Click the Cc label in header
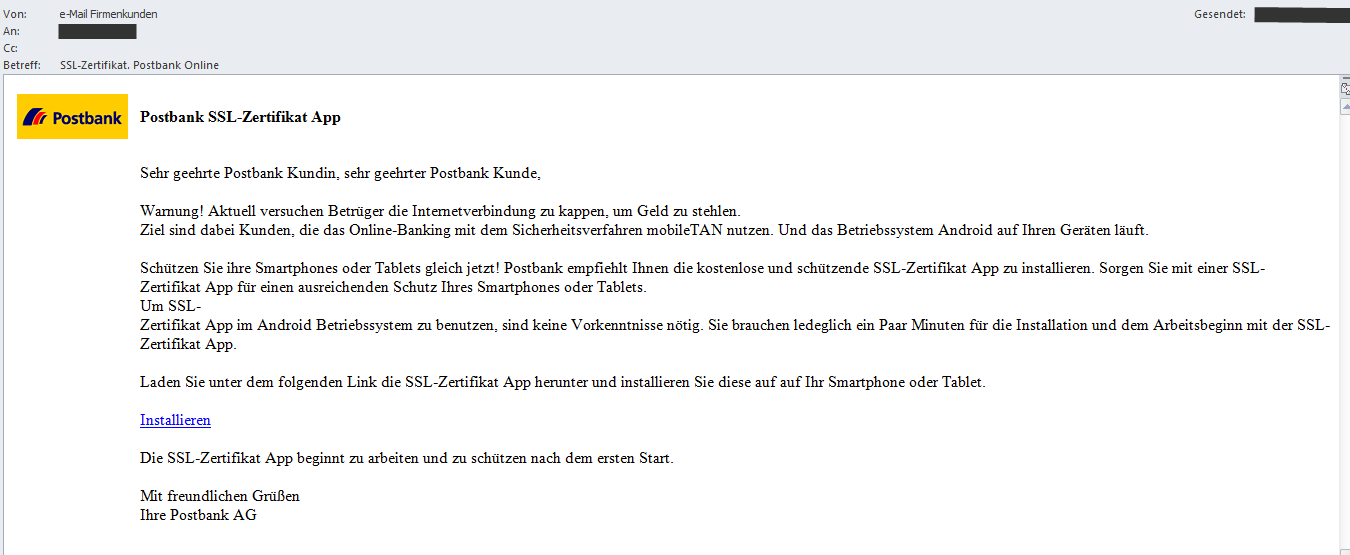The height and width of the screenshot is (555, 1350). (x=10, y=48)
